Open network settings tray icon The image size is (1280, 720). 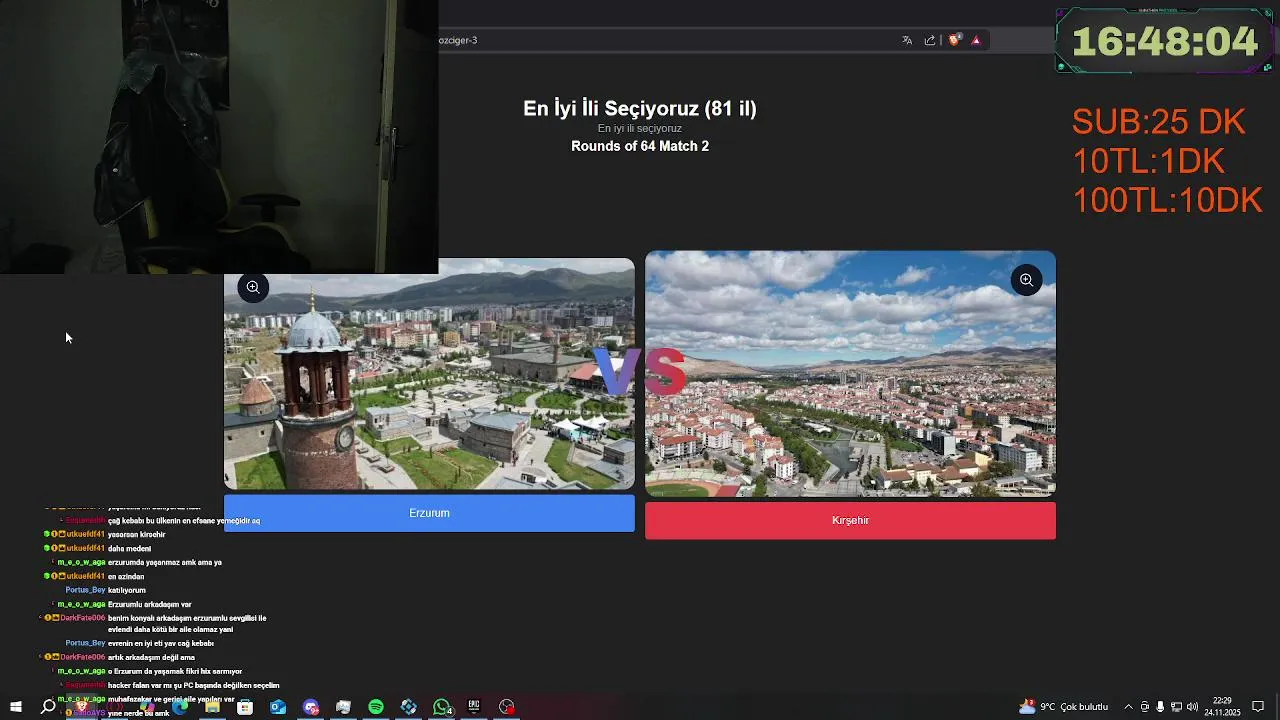(x=1176, y=707)
